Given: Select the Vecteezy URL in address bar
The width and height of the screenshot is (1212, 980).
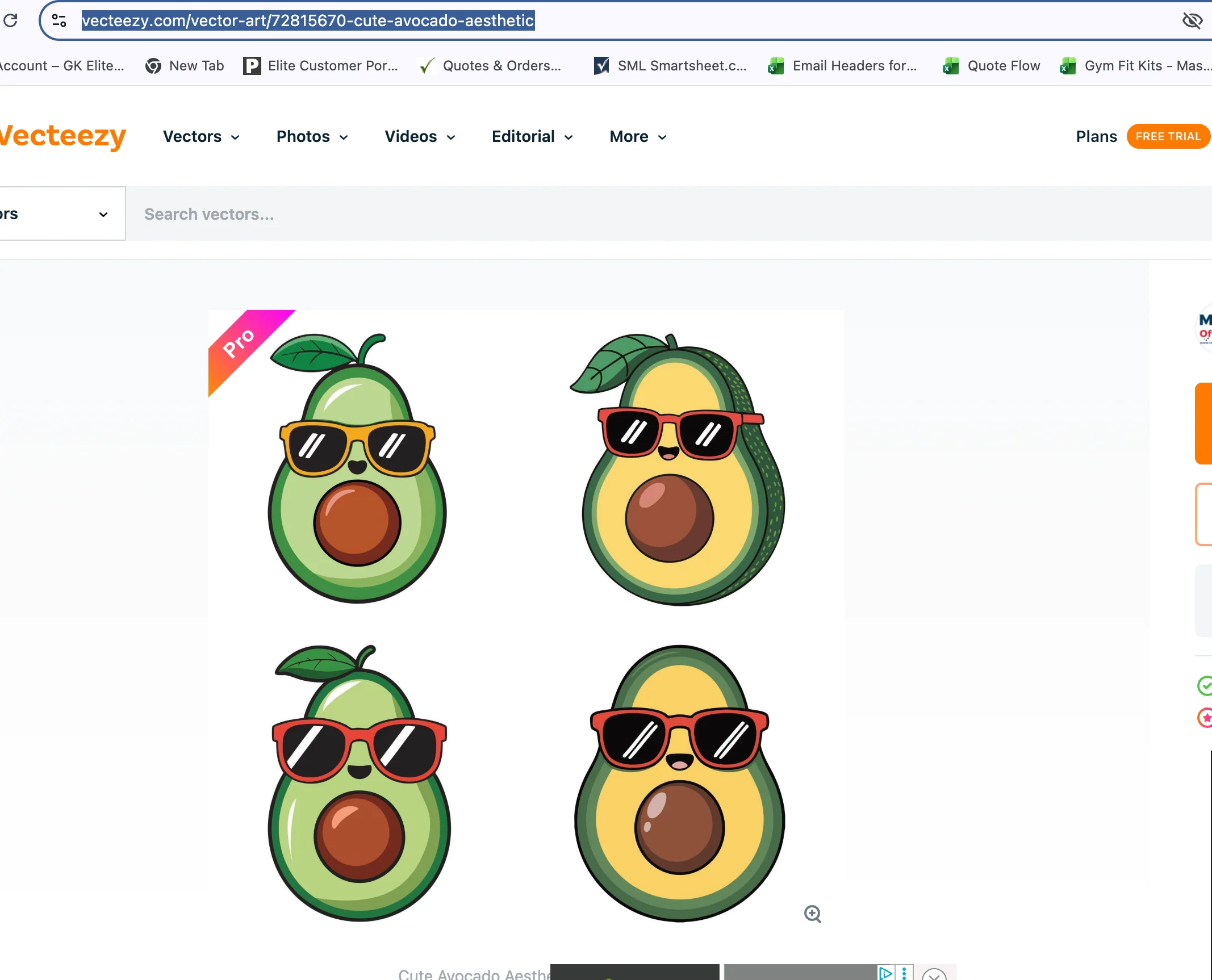Looking at the screenshot, I should (308, 20).
